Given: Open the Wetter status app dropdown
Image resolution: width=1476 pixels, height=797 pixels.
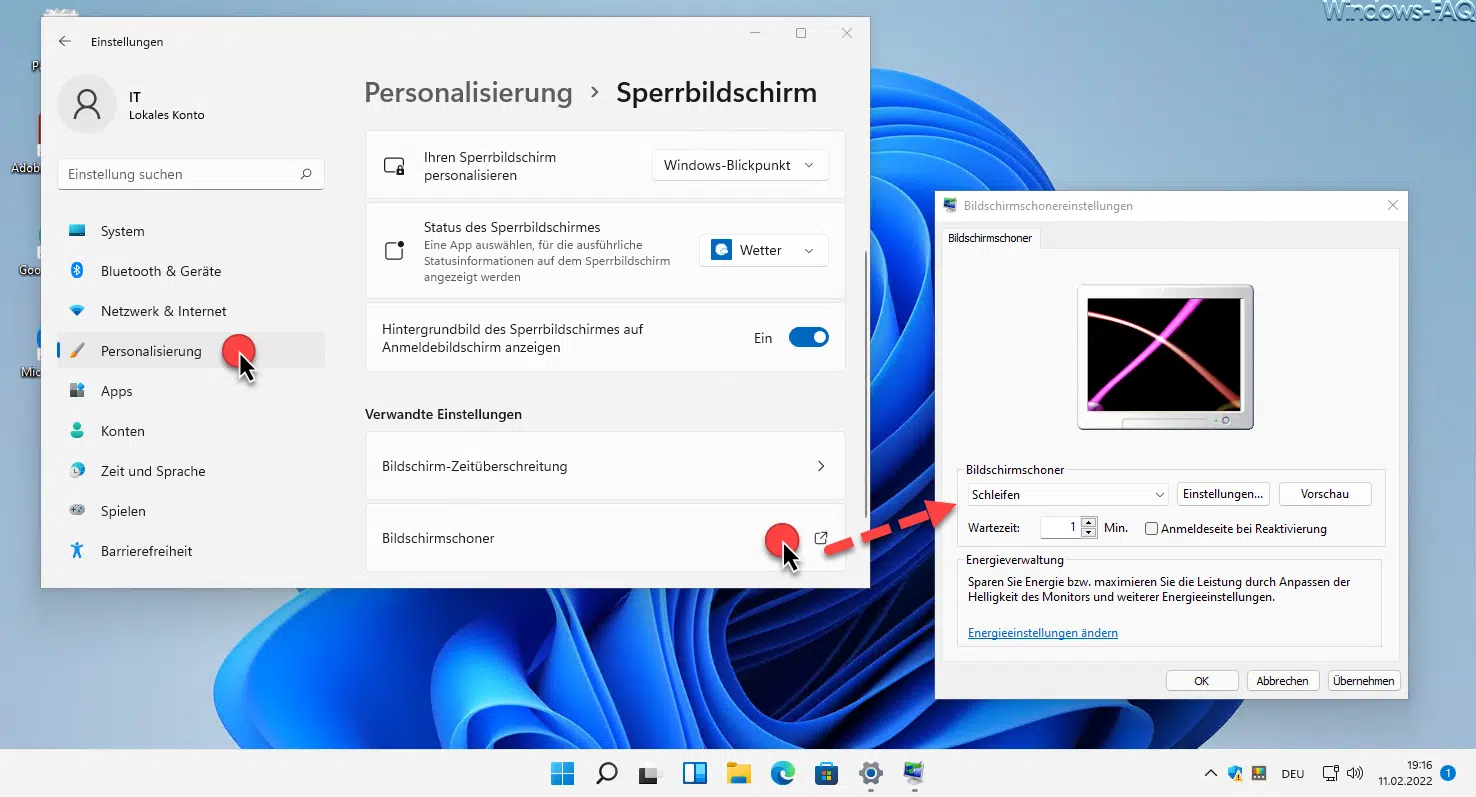Looking at the screenshot, I should point(764,250).
